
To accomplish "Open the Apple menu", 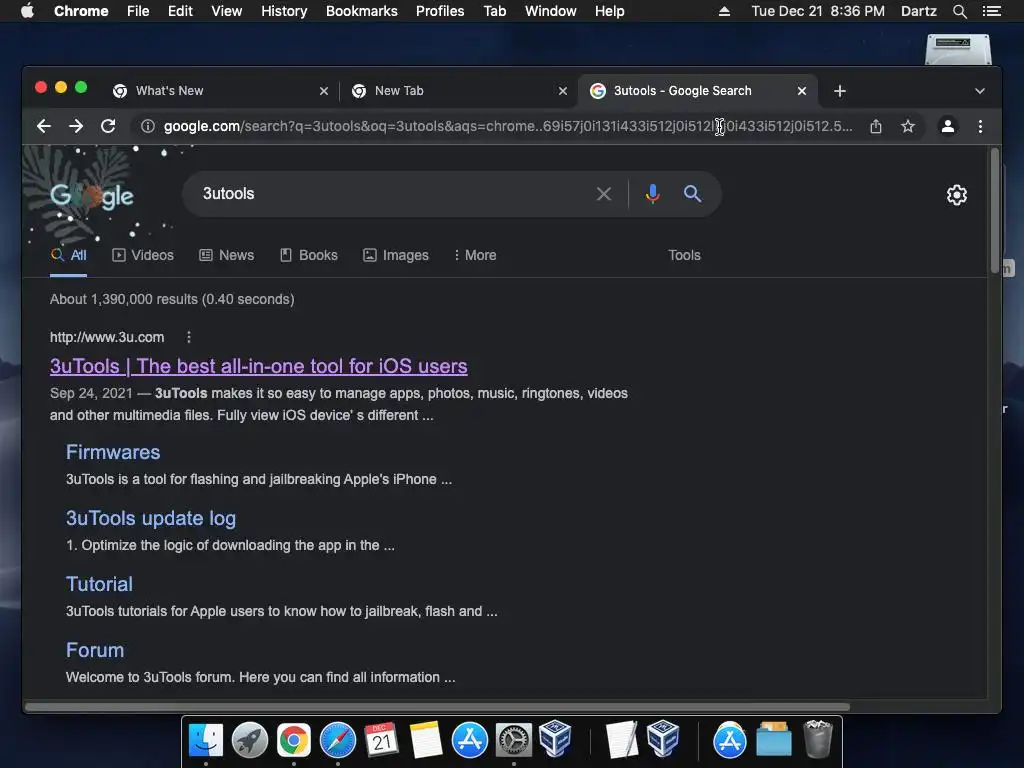I will coord(27,11).
